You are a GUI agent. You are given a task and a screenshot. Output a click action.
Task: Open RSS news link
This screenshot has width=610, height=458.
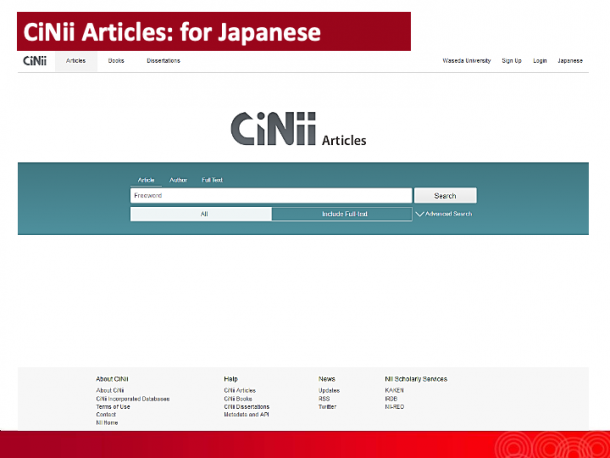click(x=324, y=399)
